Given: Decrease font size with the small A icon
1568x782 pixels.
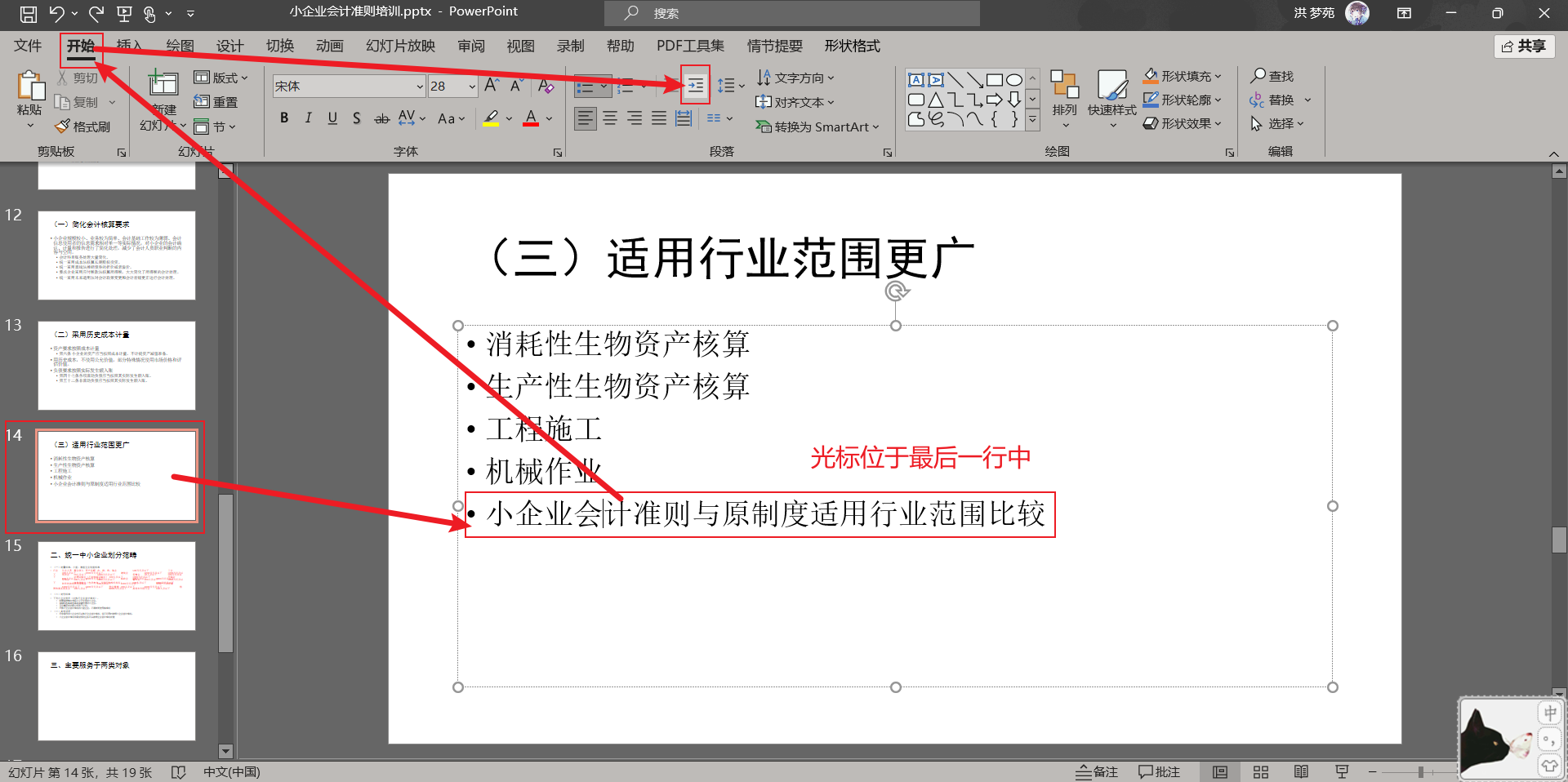Looking at the screenshot, I should (x=516, y=86).
